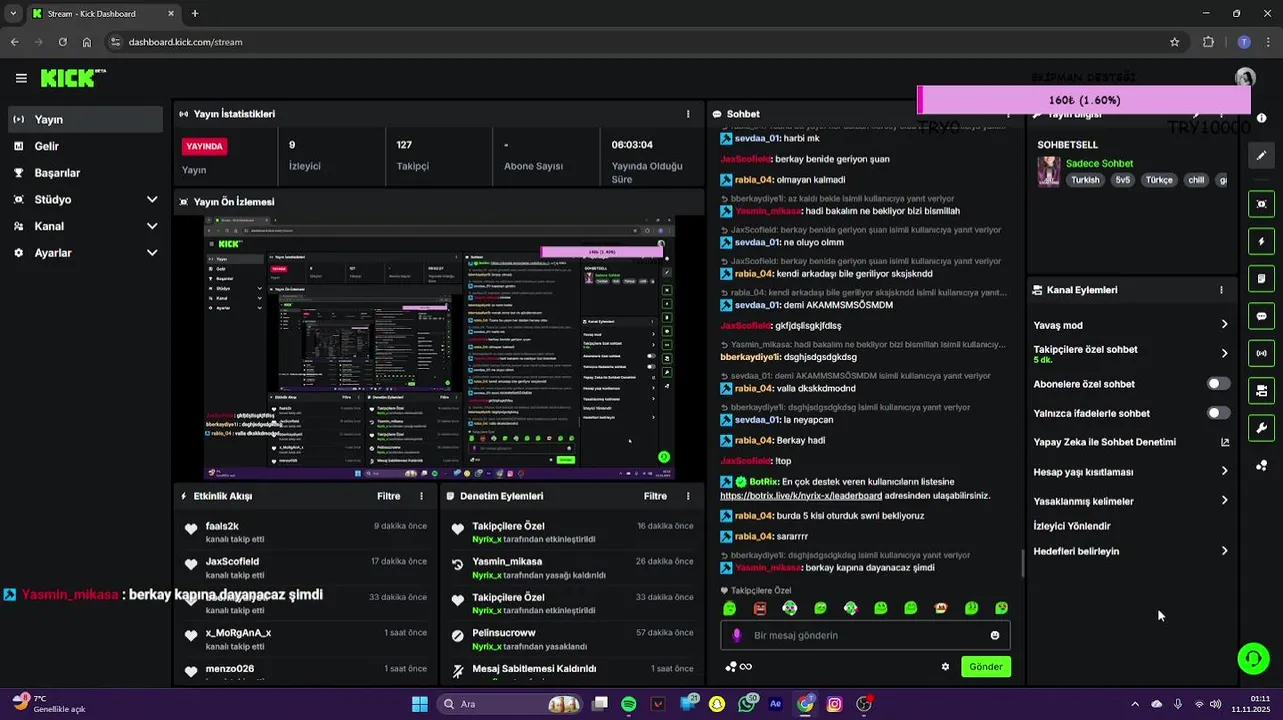
Task: Open the taskbar Ara search box
Action: (x=510, y=704)
